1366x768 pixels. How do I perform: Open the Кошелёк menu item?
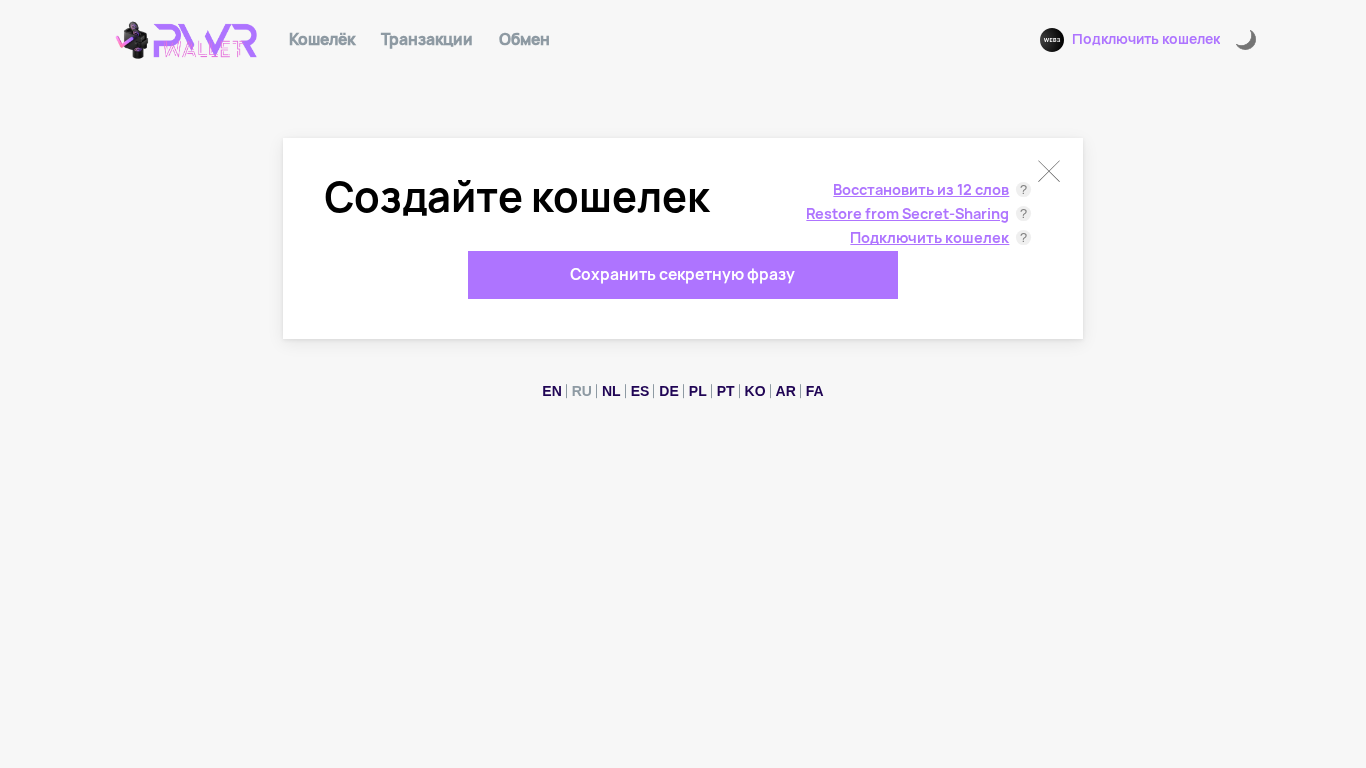322,39
